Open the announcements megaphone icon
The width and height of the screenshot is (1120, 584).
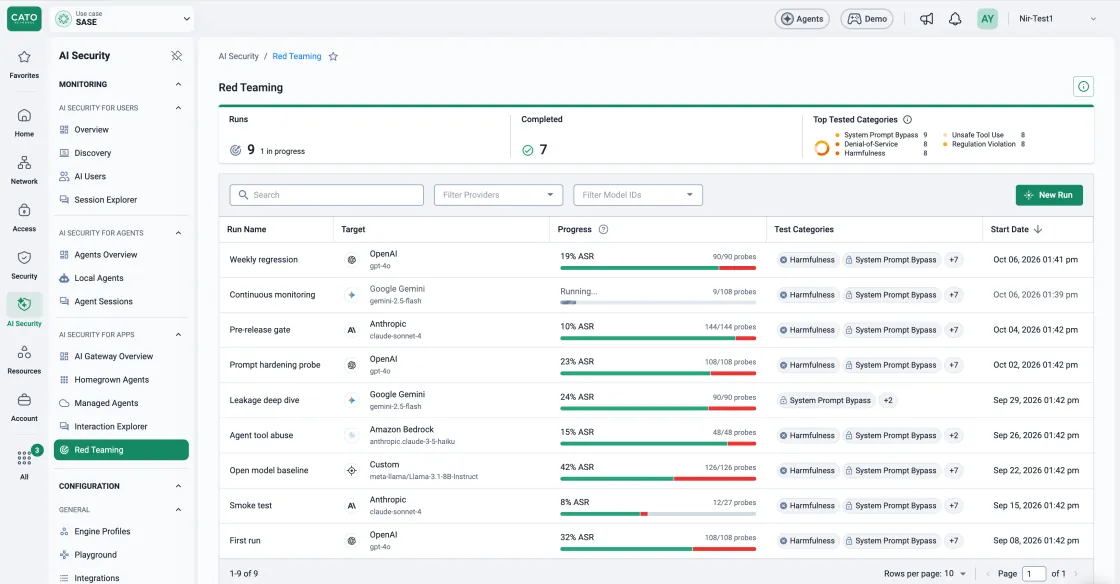pyautogui.click(x=926, y=19)
